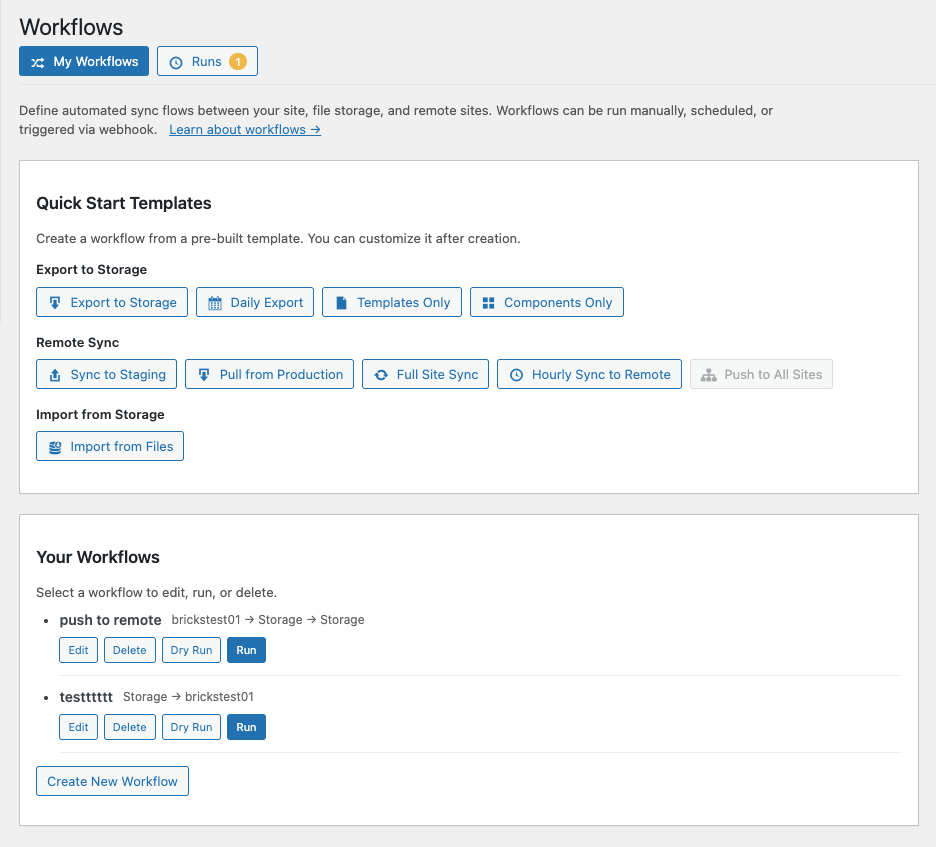Click the download icon on Pull from Production
The width and height of the screenshot is (936, 847).
click(x=203, y=375)
